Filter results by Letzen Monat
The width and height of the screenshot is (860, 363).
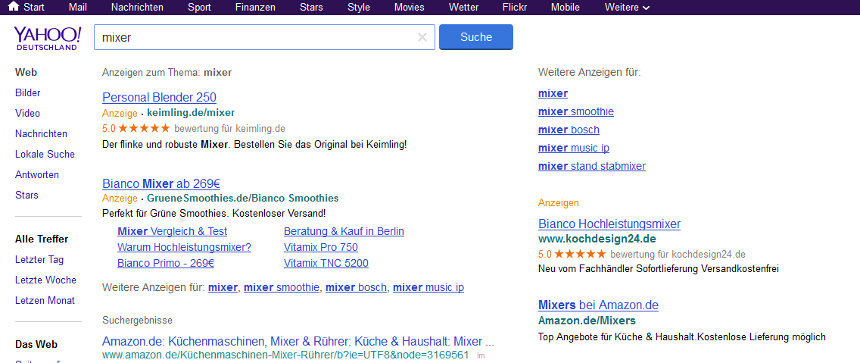pos(45,300)
